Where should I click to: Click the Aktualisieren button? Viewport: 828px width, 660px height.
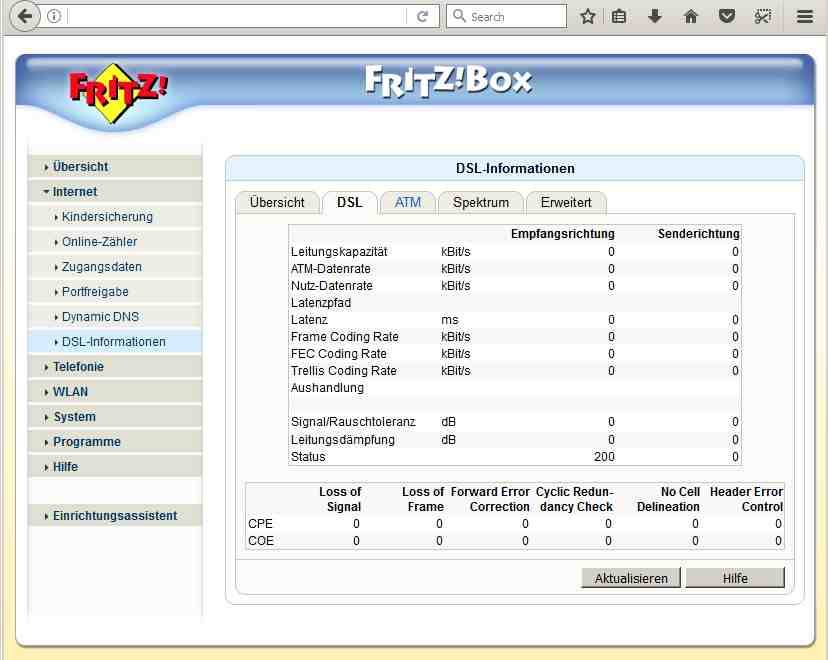click(x=631, y=578)
